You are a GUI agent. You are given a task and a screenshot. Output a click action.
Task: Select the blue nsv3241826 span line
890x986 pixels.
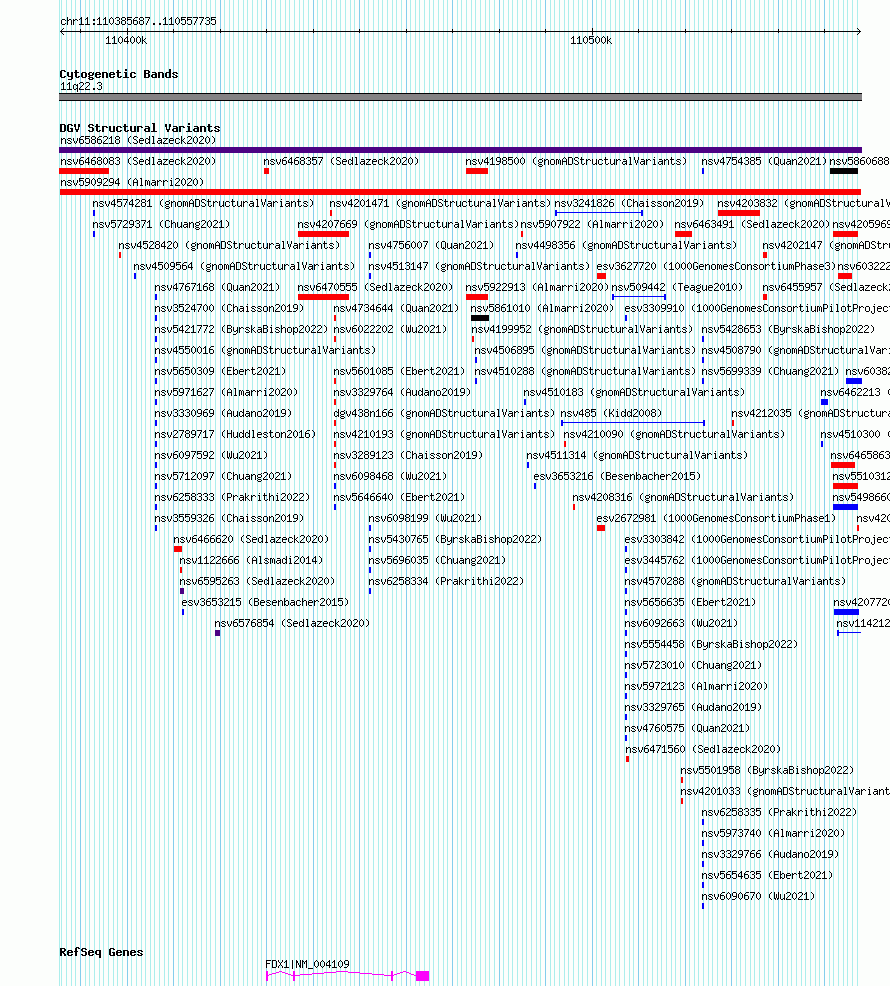[x=598, y=213]
